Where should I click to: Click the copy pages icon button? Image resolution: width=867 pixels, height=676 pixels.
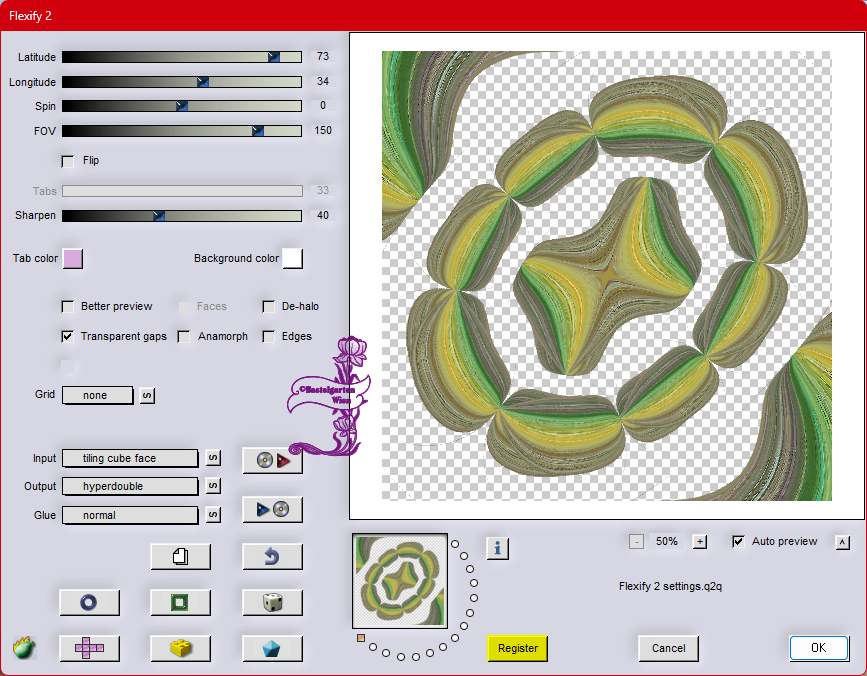click(180, 556)
